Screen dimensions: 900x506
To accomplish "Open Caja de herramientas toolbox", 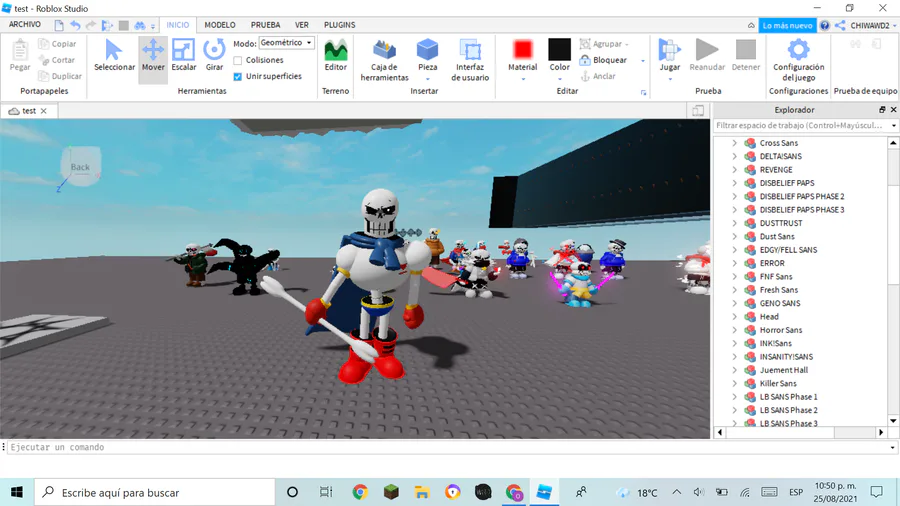I will click(x=385, y=60).
